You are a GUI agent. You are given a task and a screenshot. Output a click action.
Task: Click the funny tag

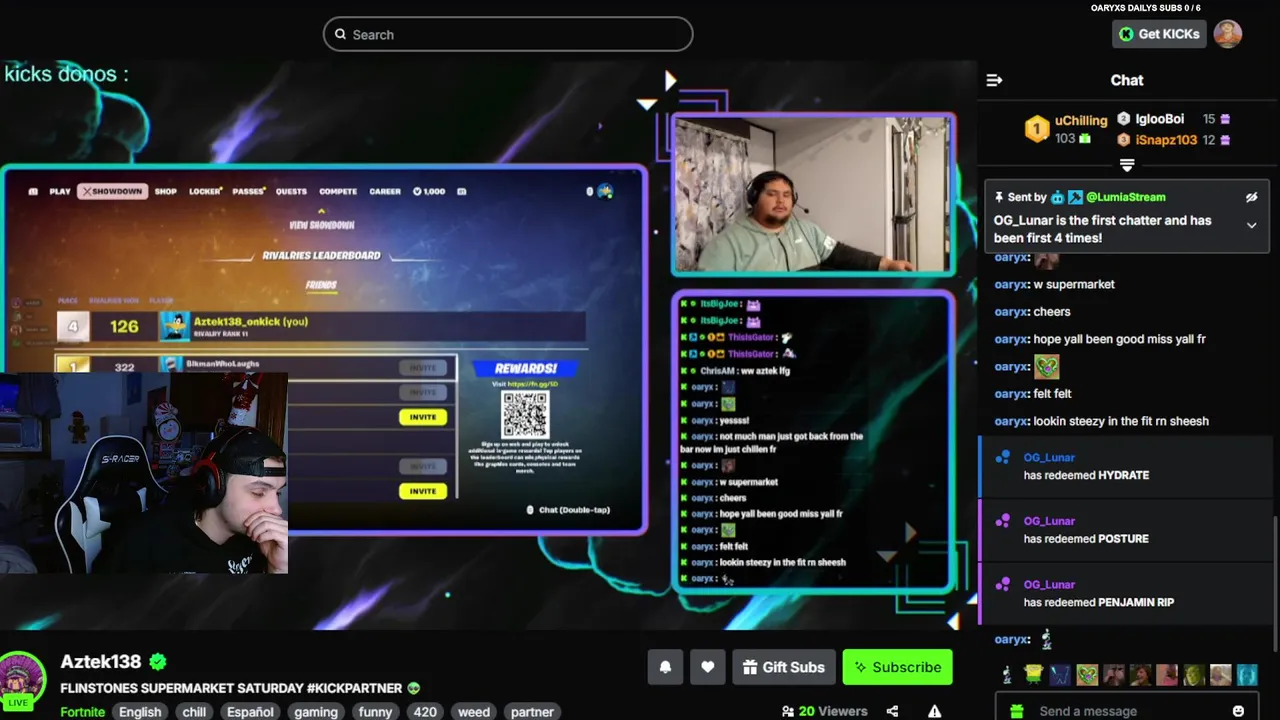pyautogui.click(x=375, y=711)
